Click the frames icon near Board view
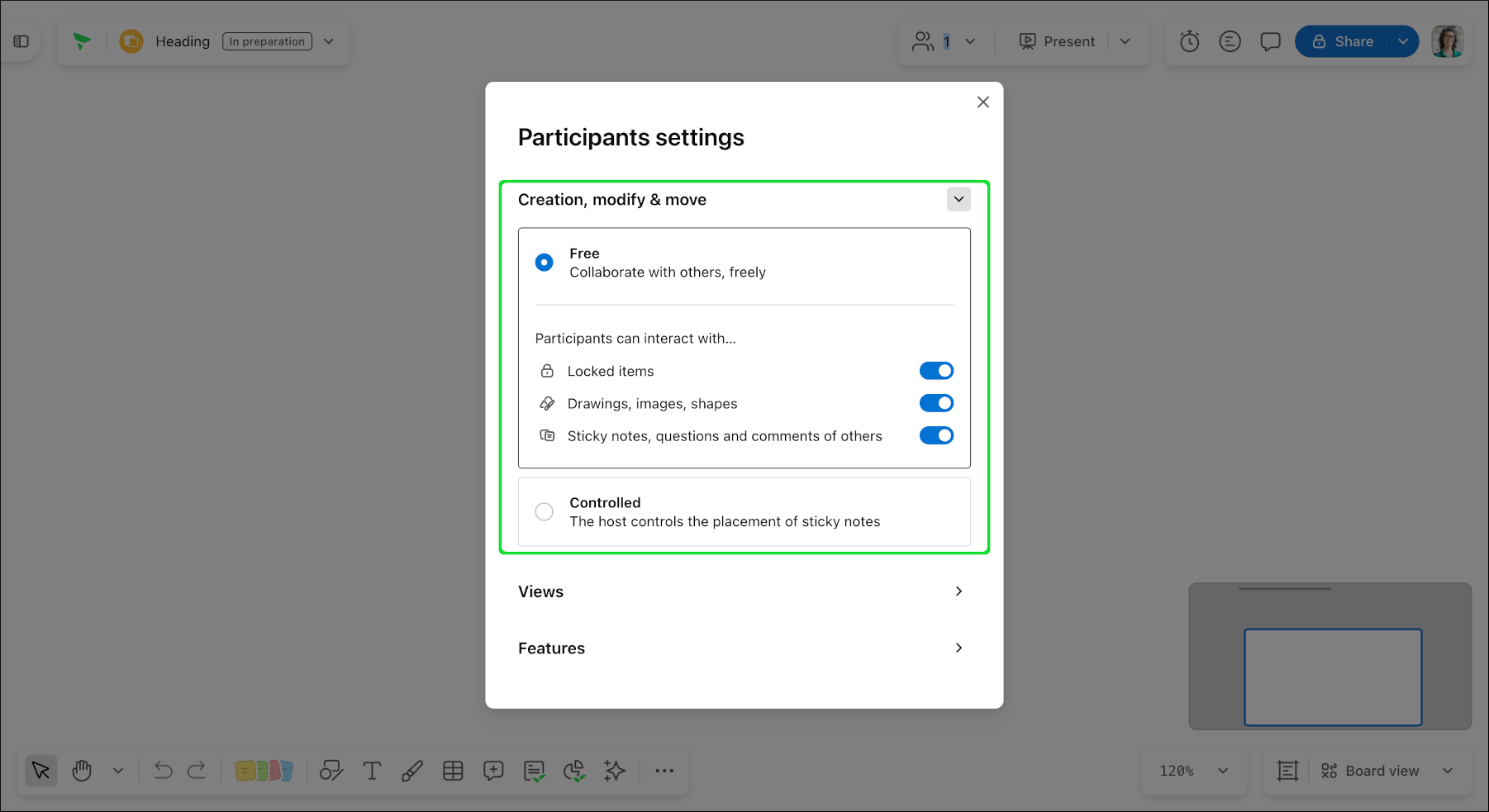 tap(1287, 771)
